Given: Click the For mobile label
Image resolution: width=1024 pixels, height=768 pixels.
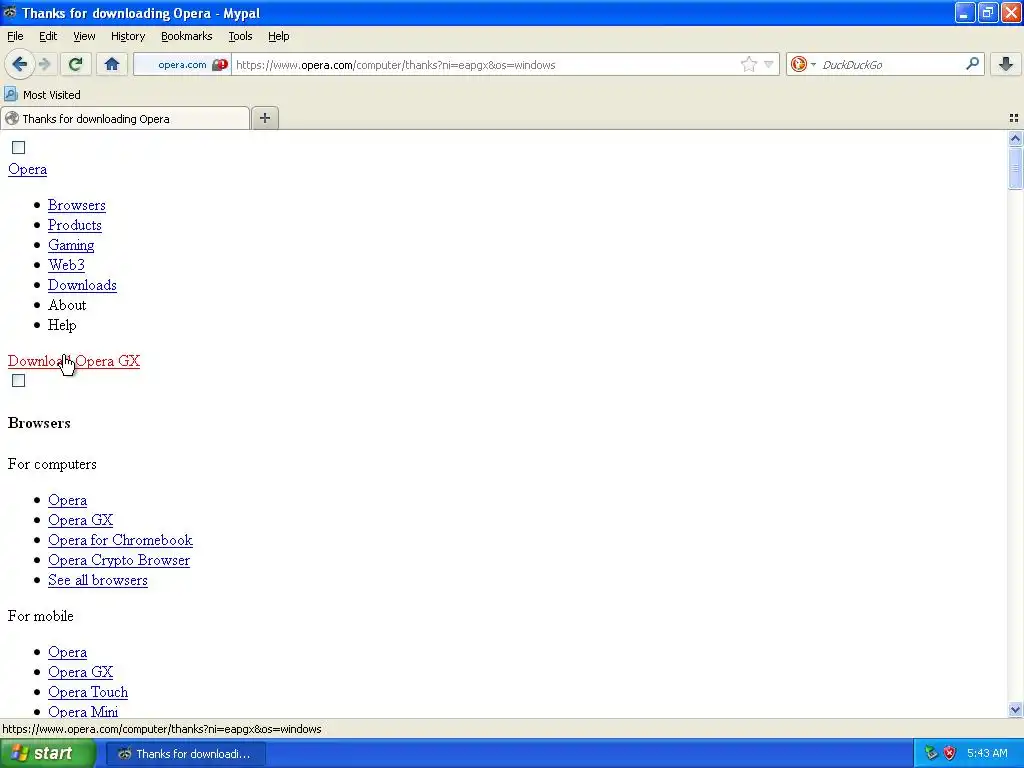Looking at the screenshot, I should (x=40, y=616).
